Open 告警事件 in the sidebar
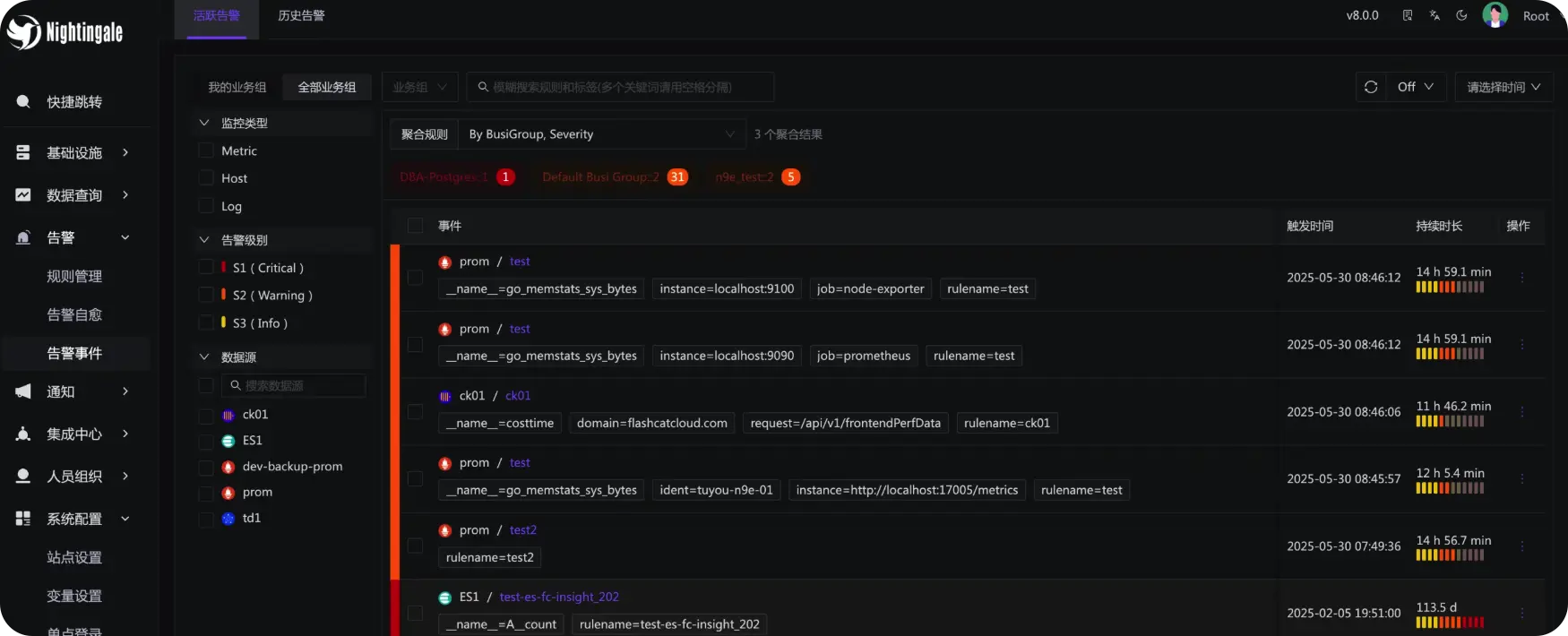1568x636 pixels. [x=74, y=354]
